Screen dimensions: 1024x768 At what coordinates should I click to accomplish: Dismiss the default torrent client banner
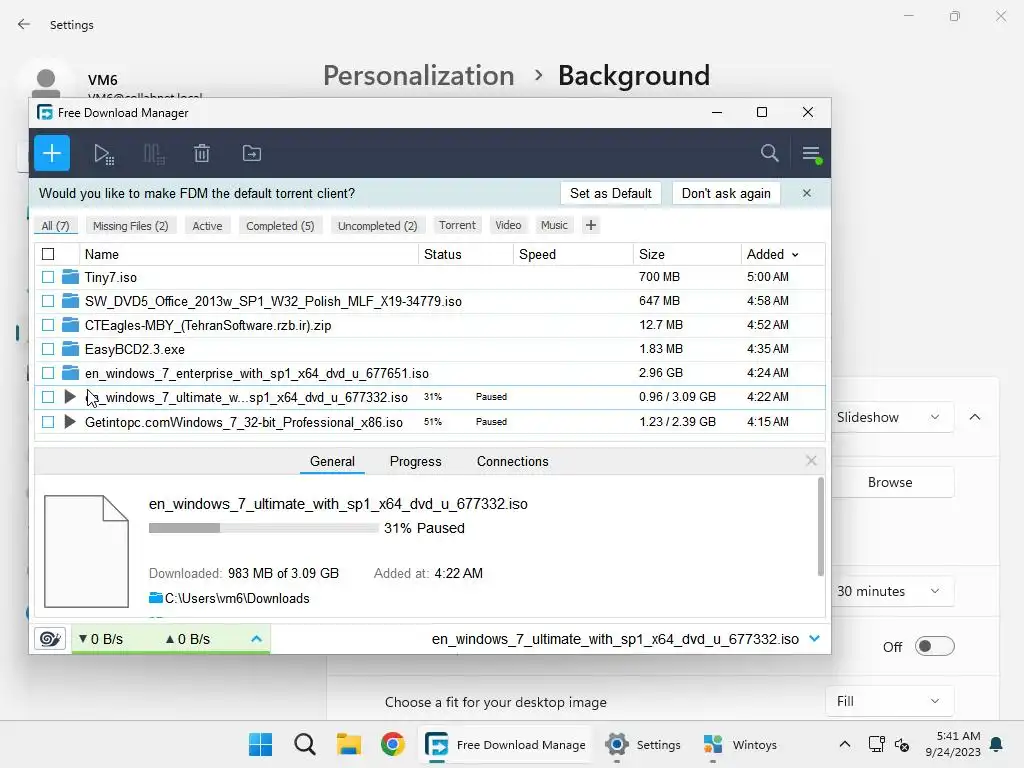[807, 193]
